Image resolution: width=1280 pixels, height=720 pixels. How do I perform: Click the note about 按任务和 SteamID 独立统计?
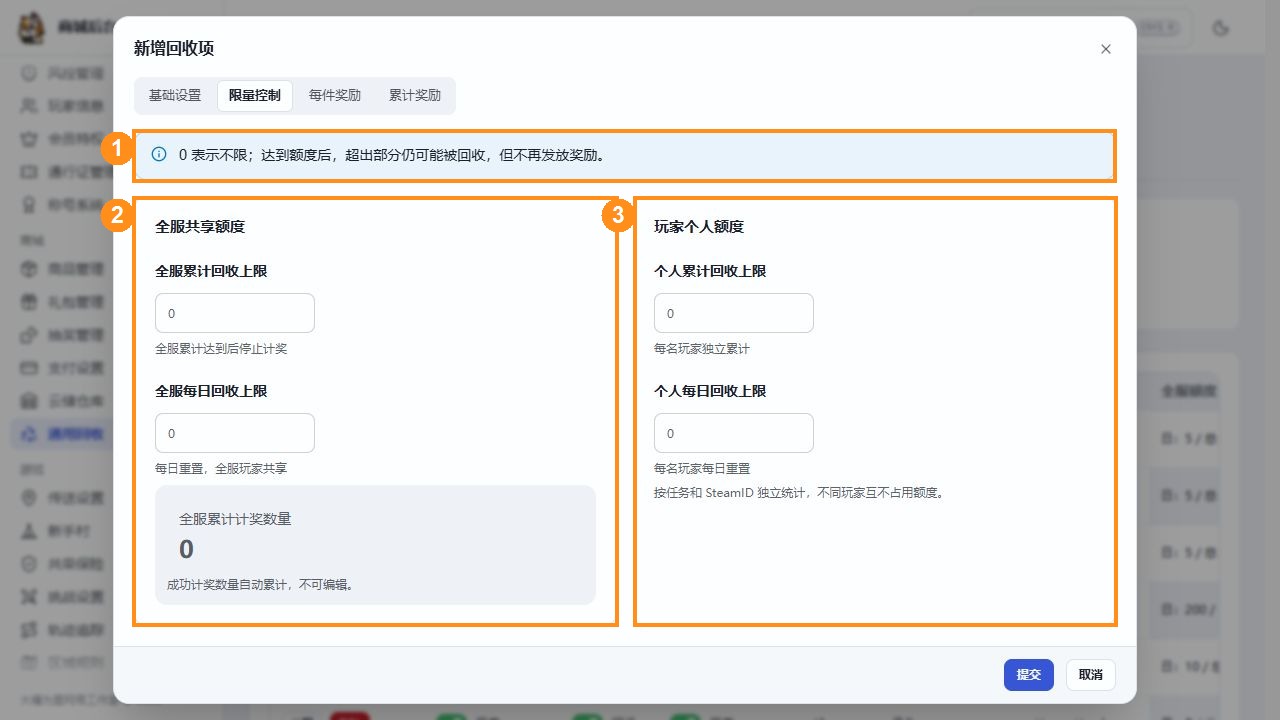point(800,492)
